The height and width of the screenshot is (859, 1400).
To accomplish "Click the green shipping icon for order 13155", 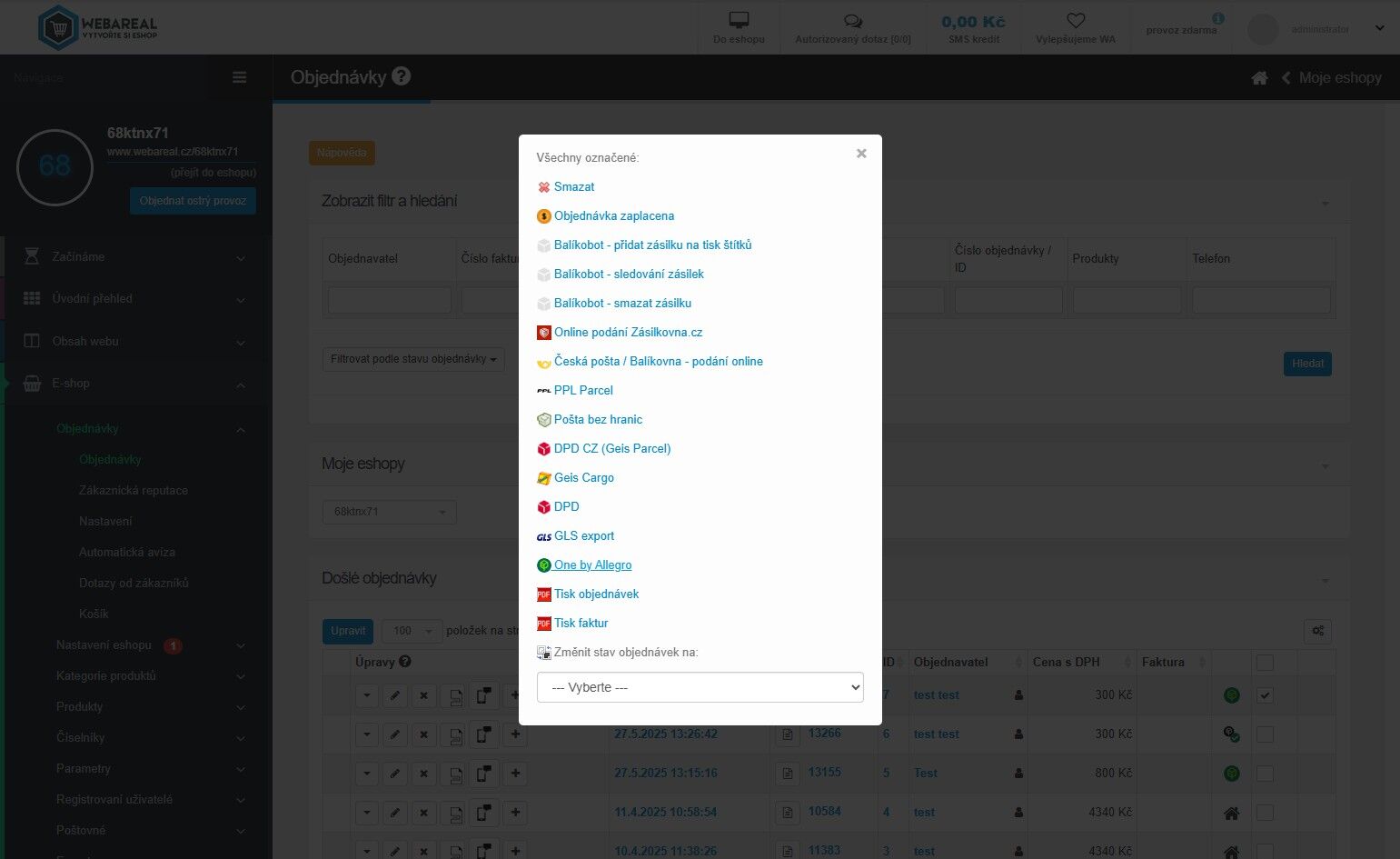I will pyautogui.click(x=1232, y=774).
